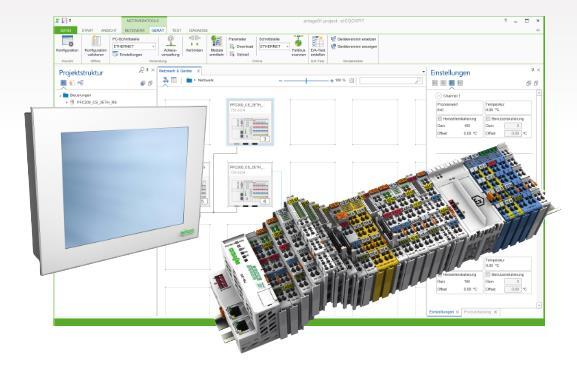Click the Netzwerk breadcrumb folder icon
This screenshot has height=367, width=577.
189,80
